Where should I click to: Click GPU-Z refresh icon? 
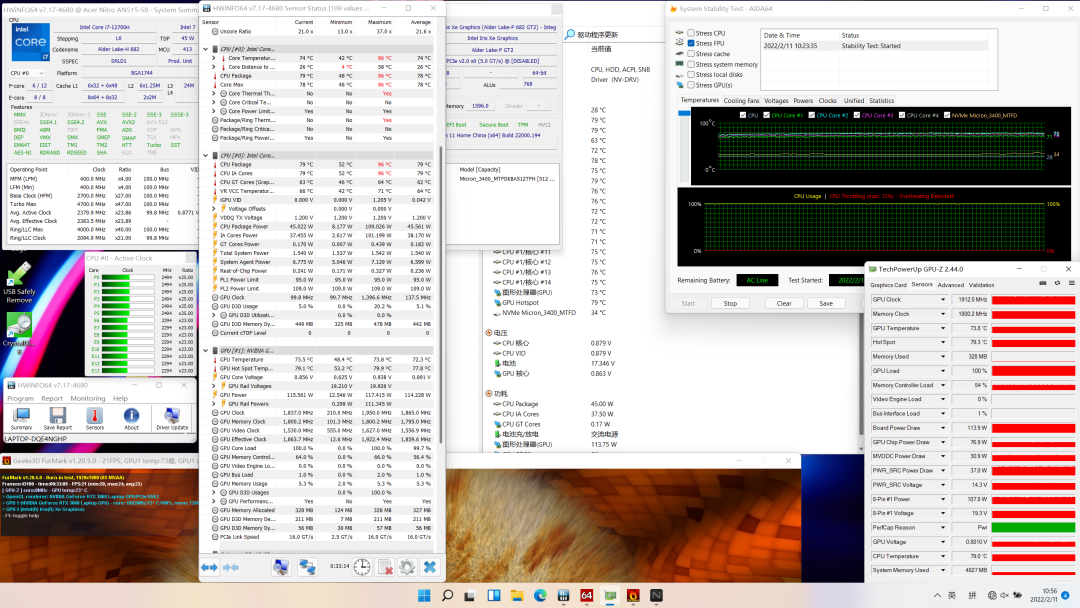point(1057,283)
